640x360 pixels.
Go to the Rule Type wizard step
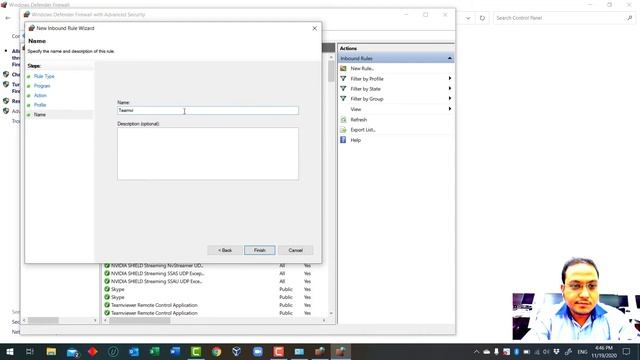click(x=44, y=76)
